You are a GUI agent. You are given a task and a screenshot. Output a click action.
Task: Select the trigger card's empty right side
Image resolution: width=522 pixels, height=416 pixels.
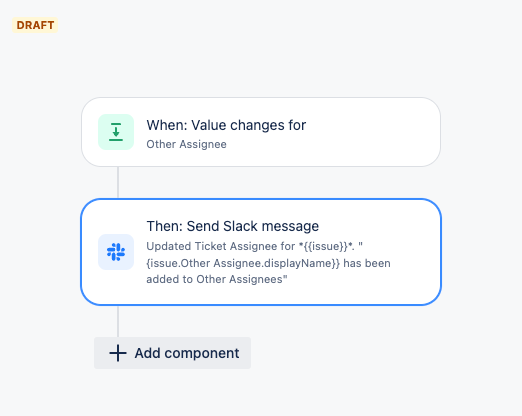click(373, 132)
